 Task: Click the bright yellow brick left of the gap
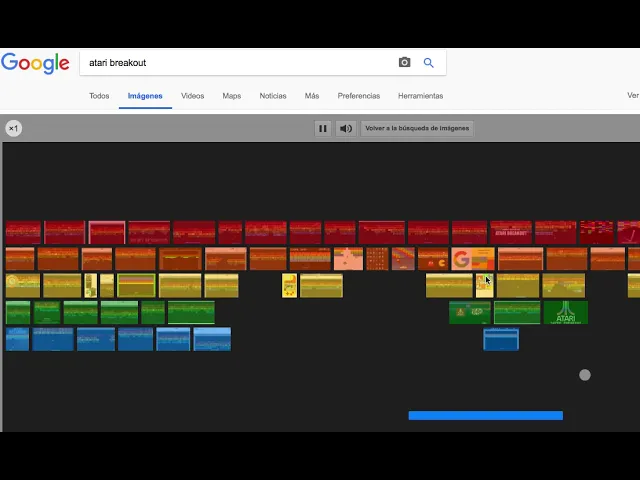(289, 285)
